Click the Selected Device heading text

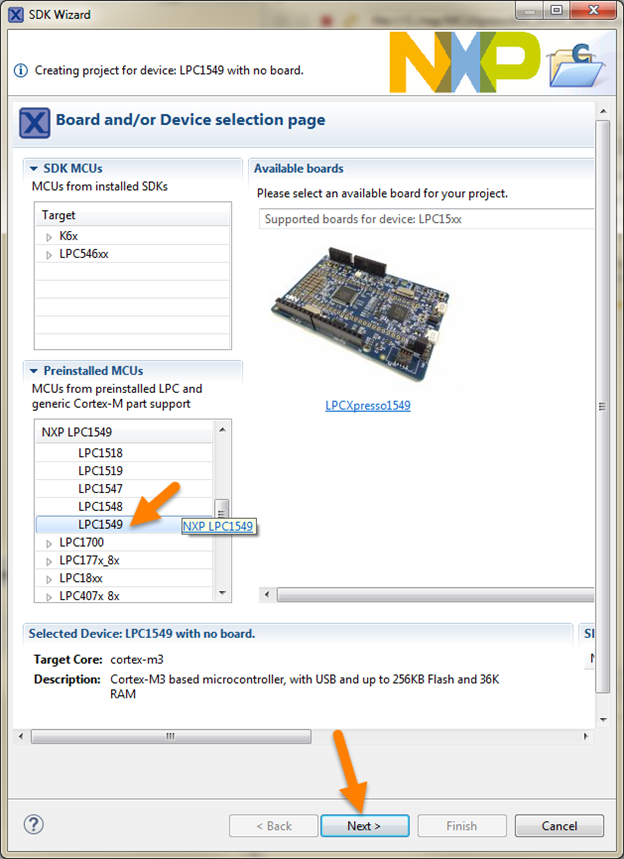click(142, 634)
